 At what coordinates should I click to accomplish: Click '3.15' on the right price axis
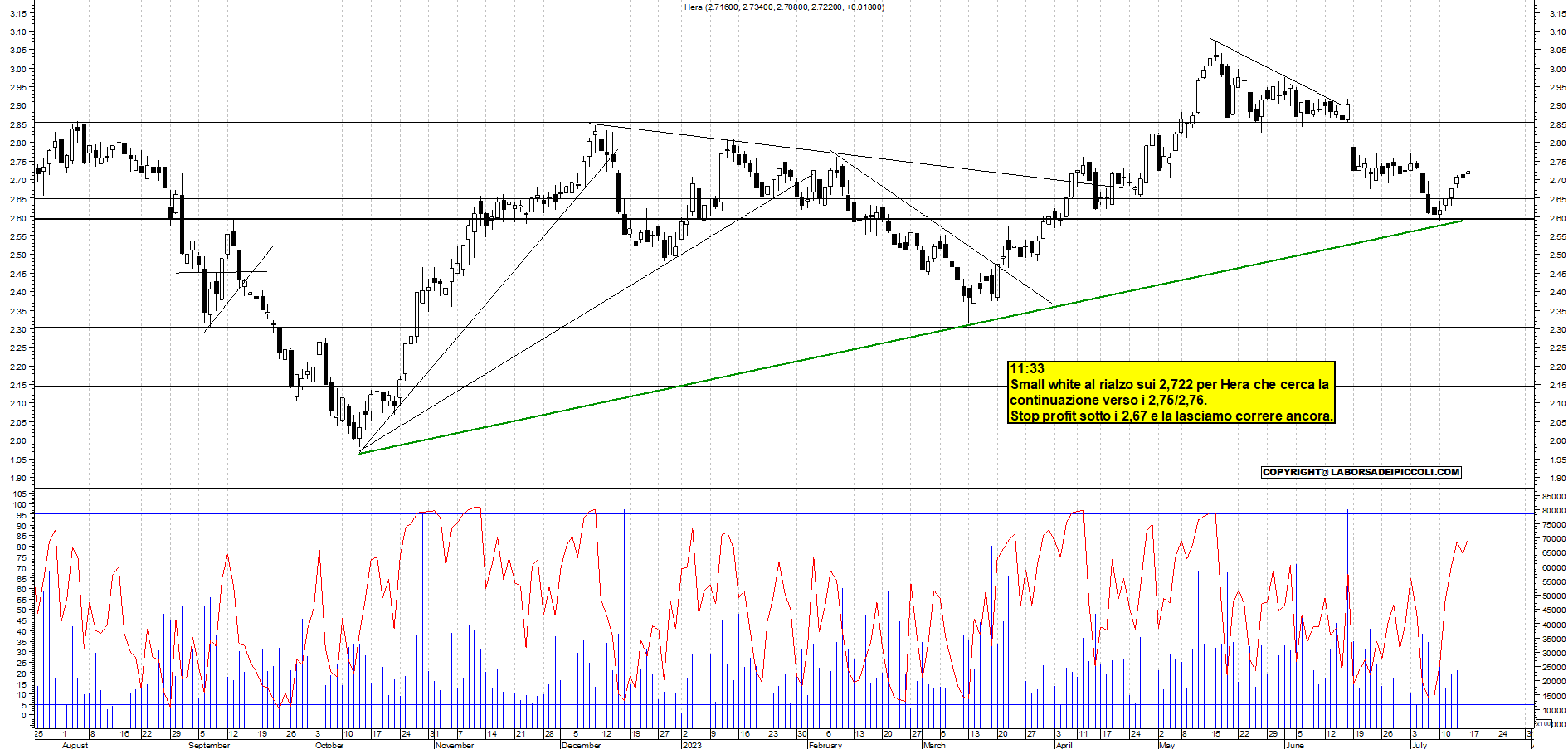[x=1557, y=13]
